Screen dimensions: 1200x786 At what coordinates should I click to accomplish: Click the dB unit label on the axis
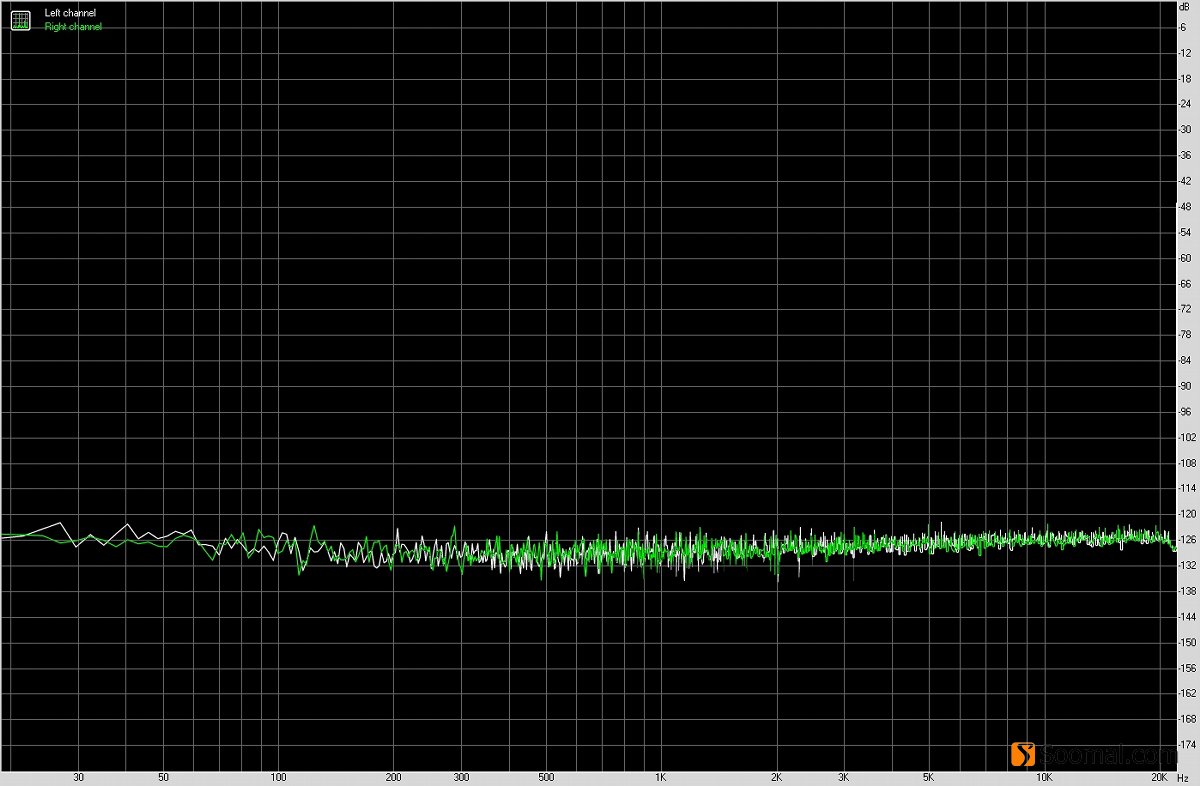(x=1184, y=8)
